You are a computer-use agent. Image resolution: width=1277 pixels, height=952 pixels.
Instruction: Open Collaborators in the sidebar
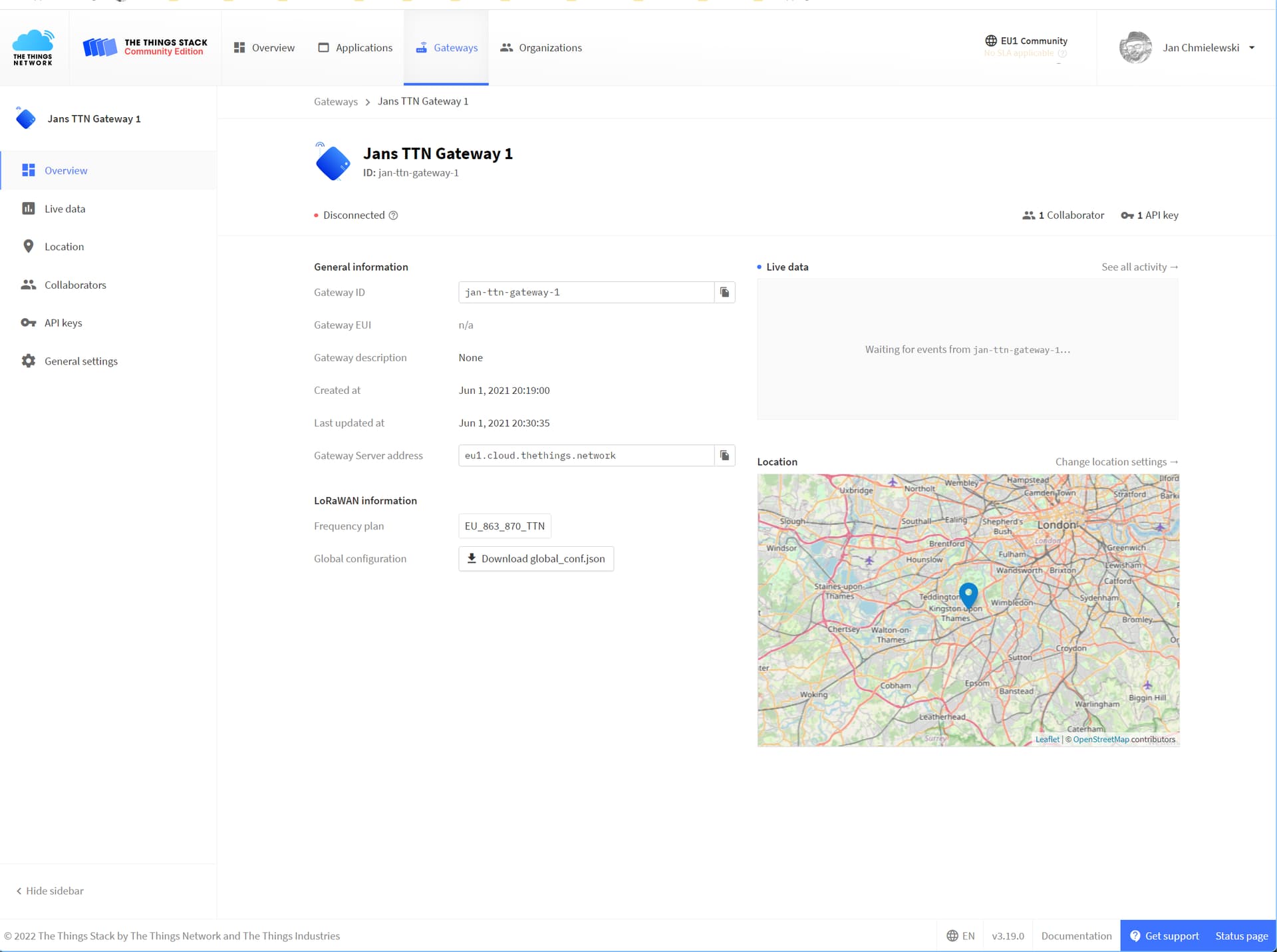[x=108, y=285]
